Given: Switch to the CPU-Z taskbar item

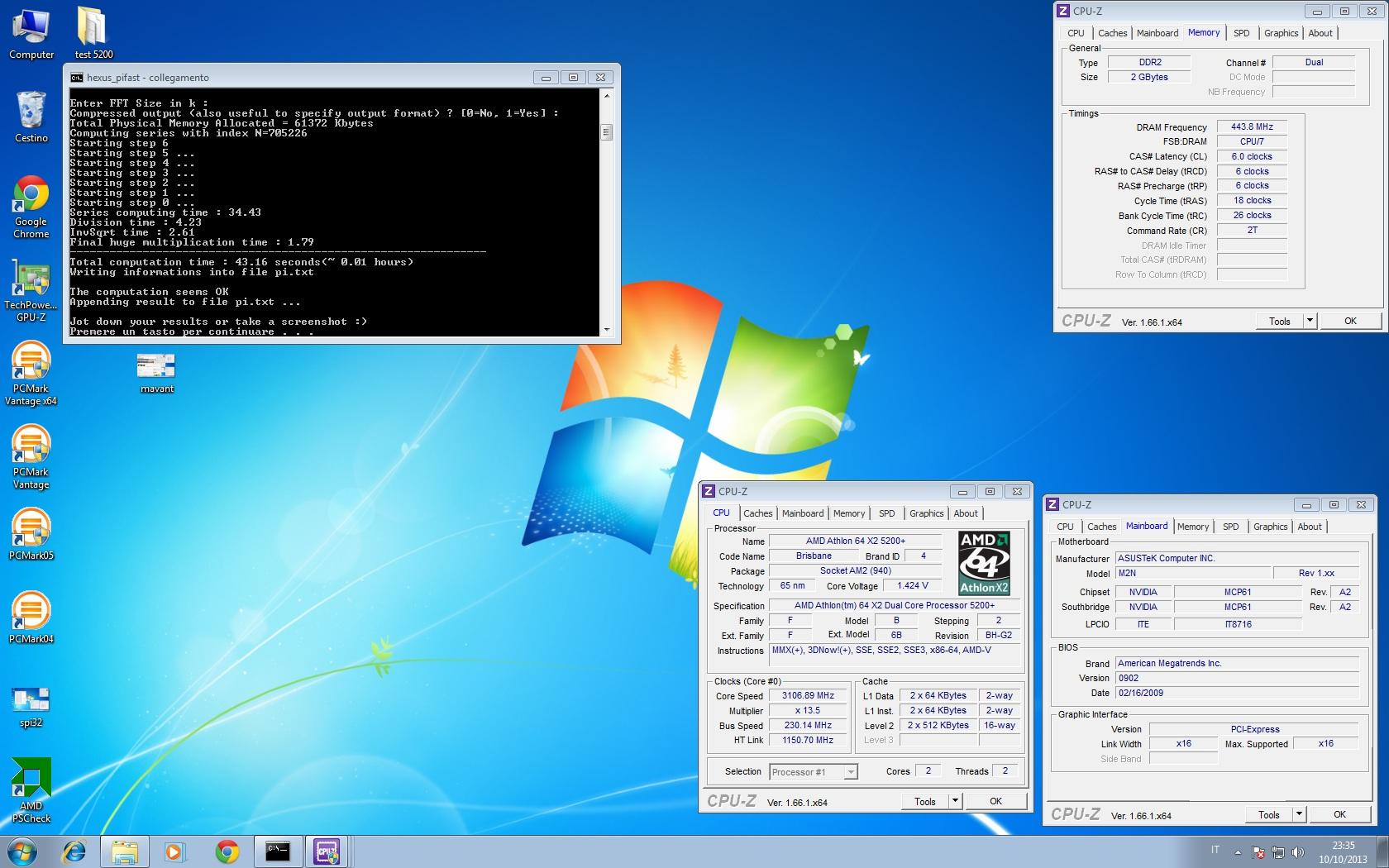Looking at the screenshot, I should (x=327, y=851).
